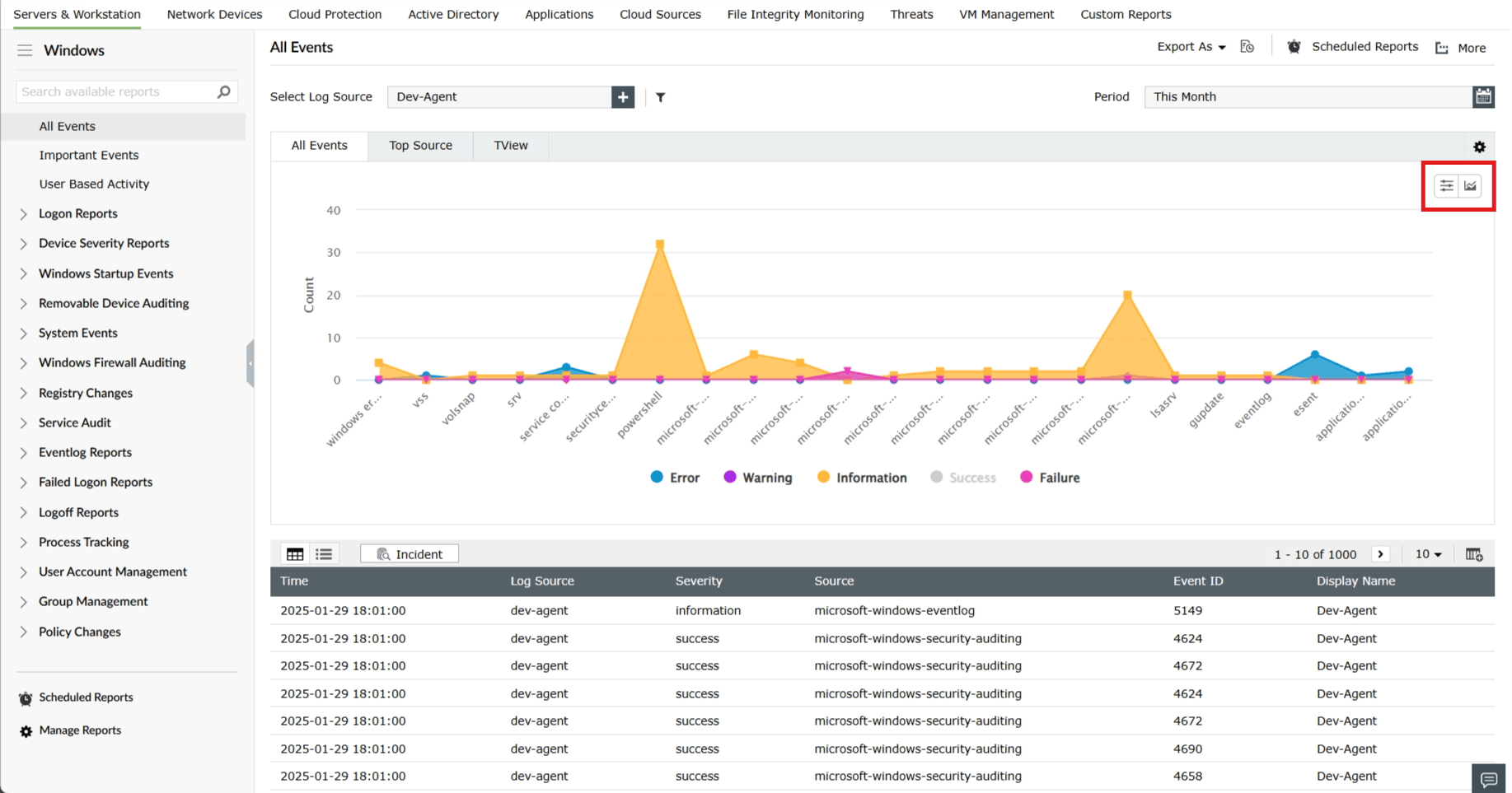Click the gear settings icon above the chart
This screenshot has height=793, width=1512.
pyautogui.click(x=1479, y=147)
